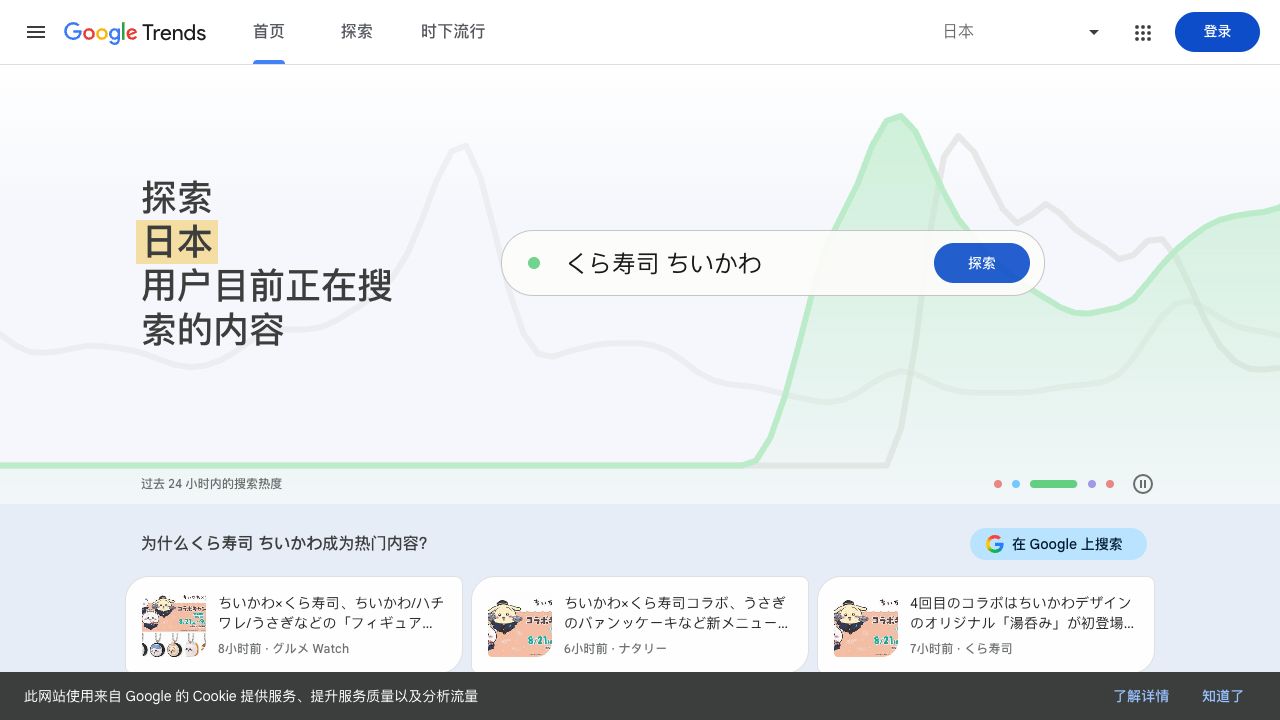1280x720 pixels.
Task: Open the 了解详情 cookie link
Action: [1141, 696]
